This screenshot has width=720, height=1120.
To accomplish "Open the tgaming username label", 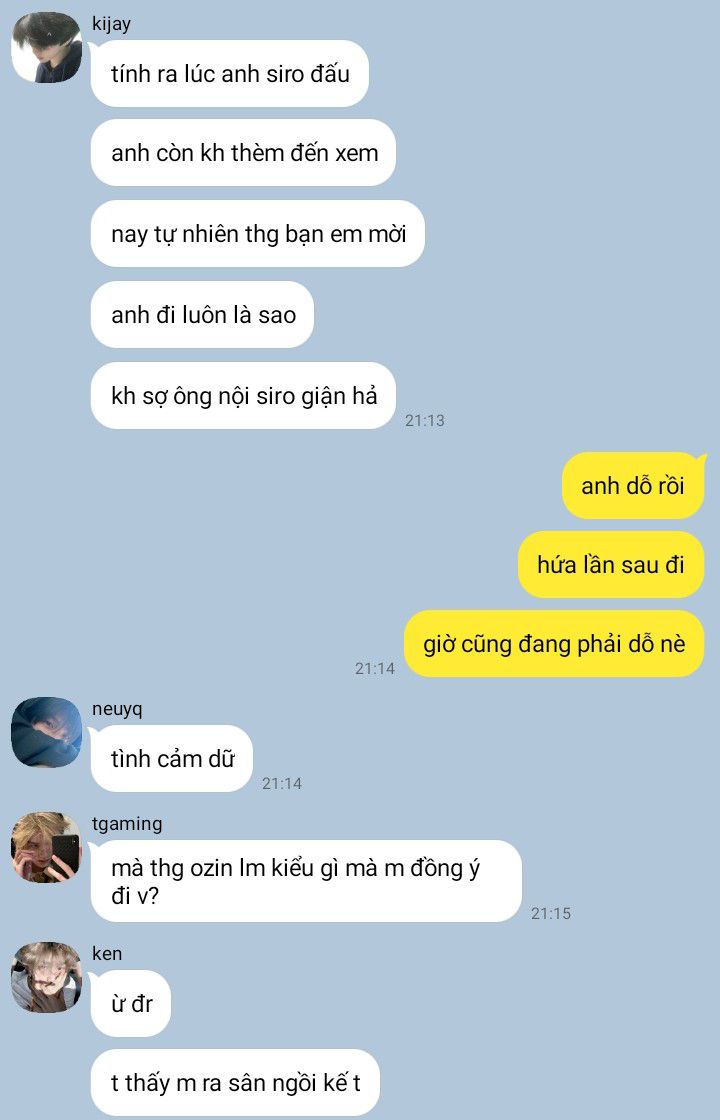I will coord(127,824).
